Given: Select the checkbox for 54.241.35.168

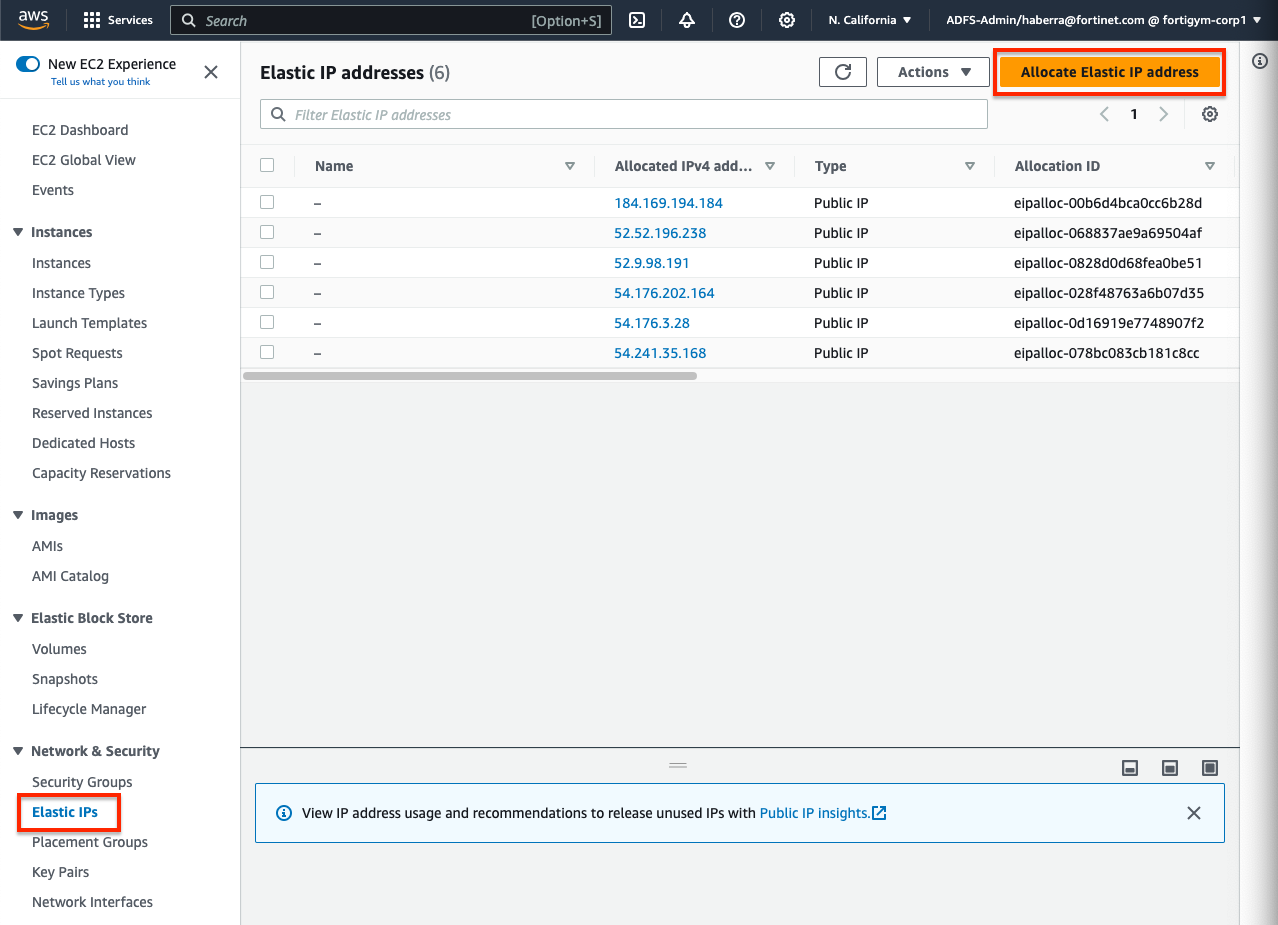Looking at the screenshot, I should (267, 352).
